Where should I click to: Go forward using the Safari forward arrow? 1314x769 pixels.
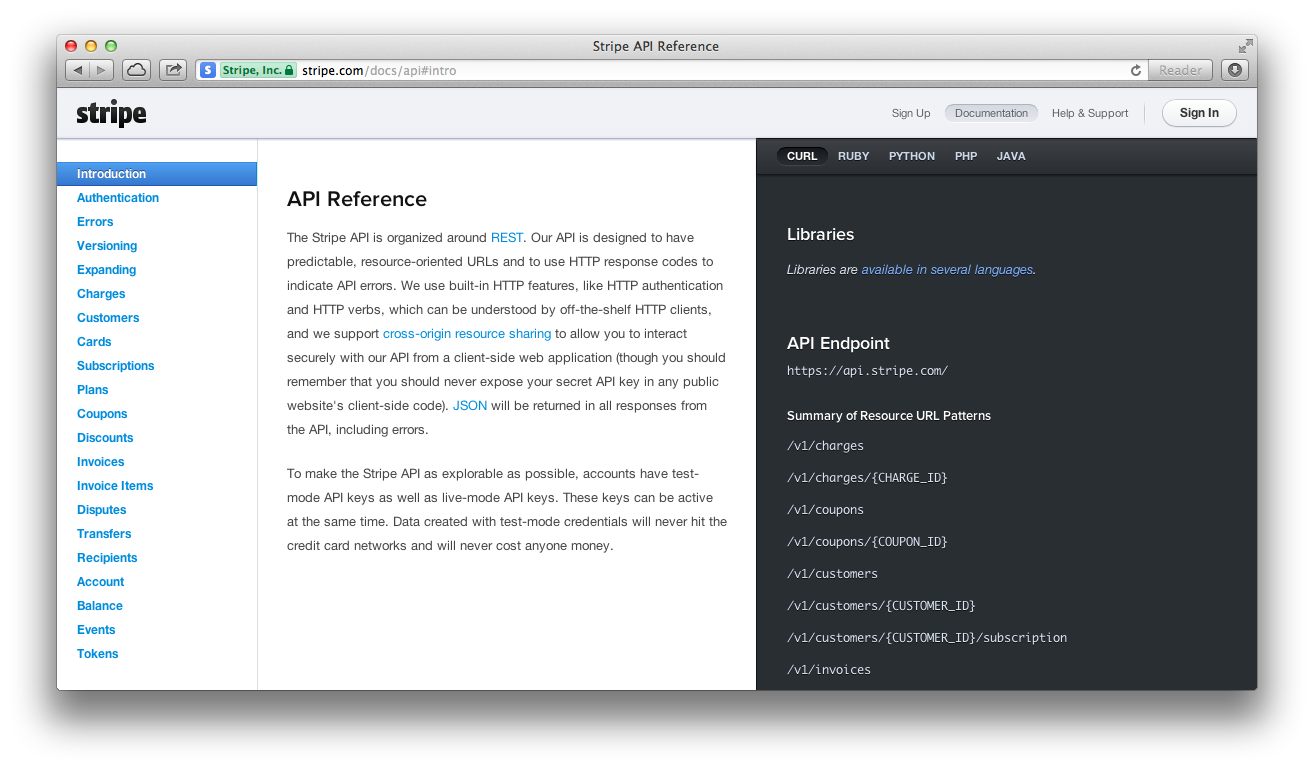[x=102, y=70]
